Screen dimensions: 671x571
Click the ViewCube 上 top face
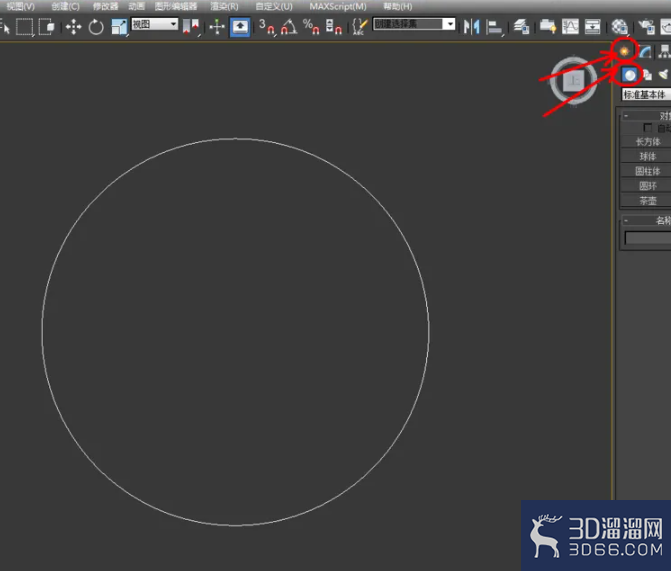573,81
